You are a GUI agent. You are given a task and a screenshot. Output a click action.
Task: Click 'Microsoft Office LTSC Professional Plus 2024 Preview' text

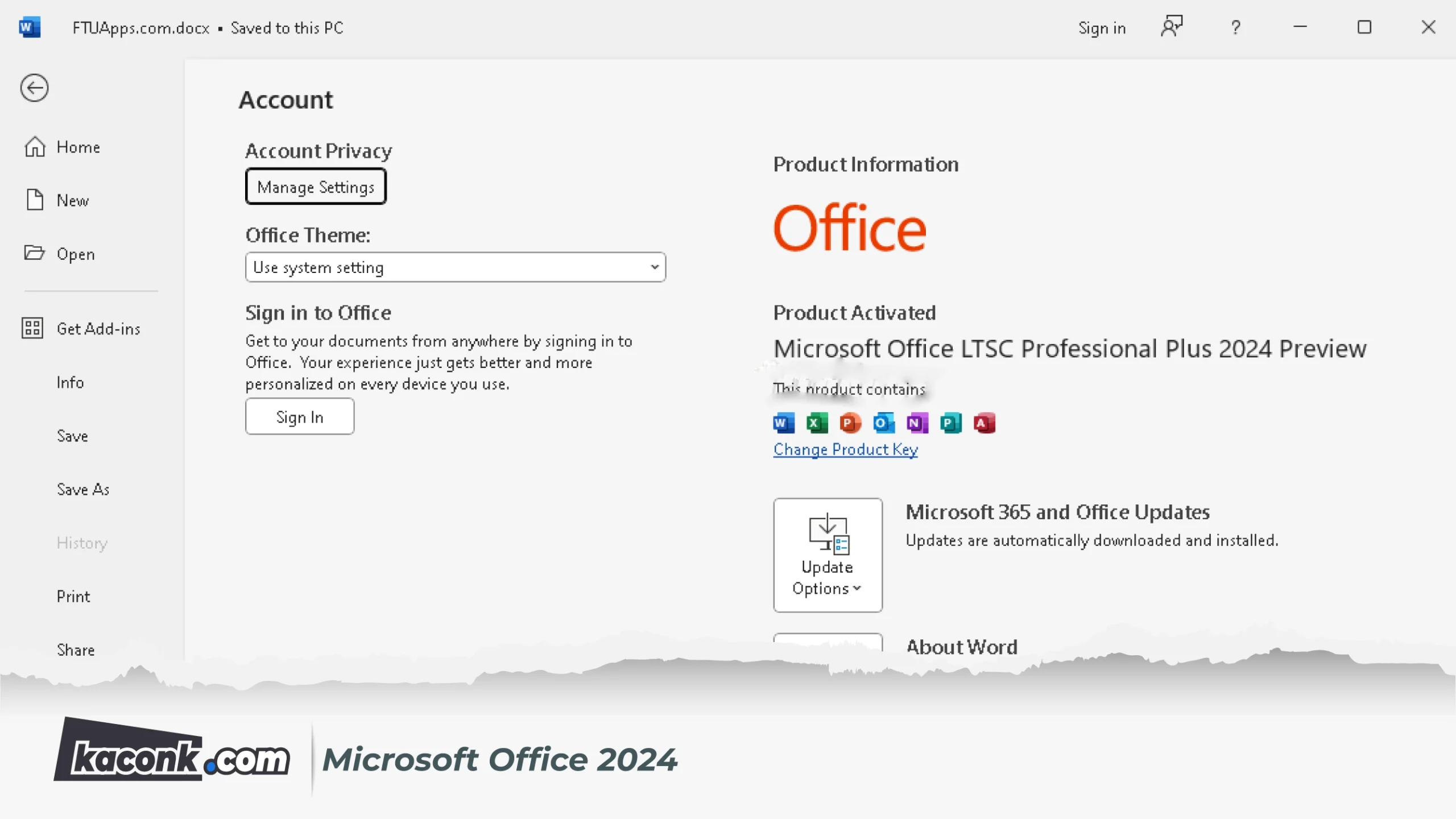click(x=1070, y=349)
